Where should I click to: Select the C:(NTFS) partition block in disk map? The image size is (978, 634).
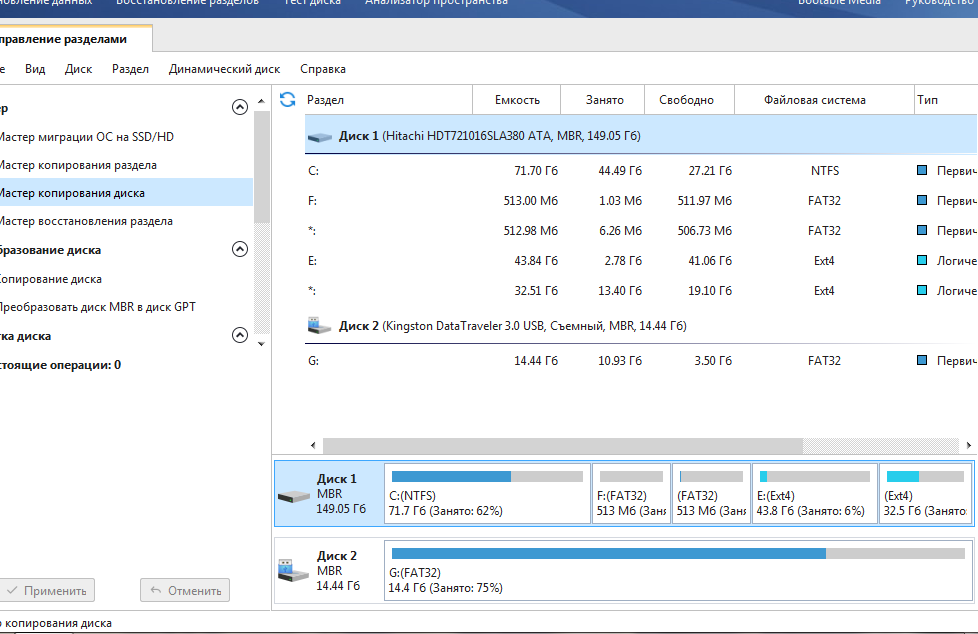tap(487, 494)
